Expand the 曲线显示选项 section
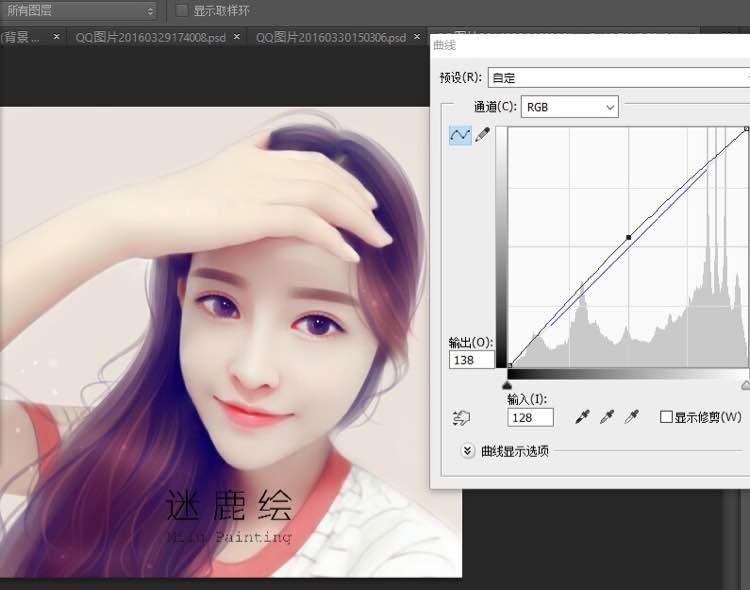 (467, 451)
